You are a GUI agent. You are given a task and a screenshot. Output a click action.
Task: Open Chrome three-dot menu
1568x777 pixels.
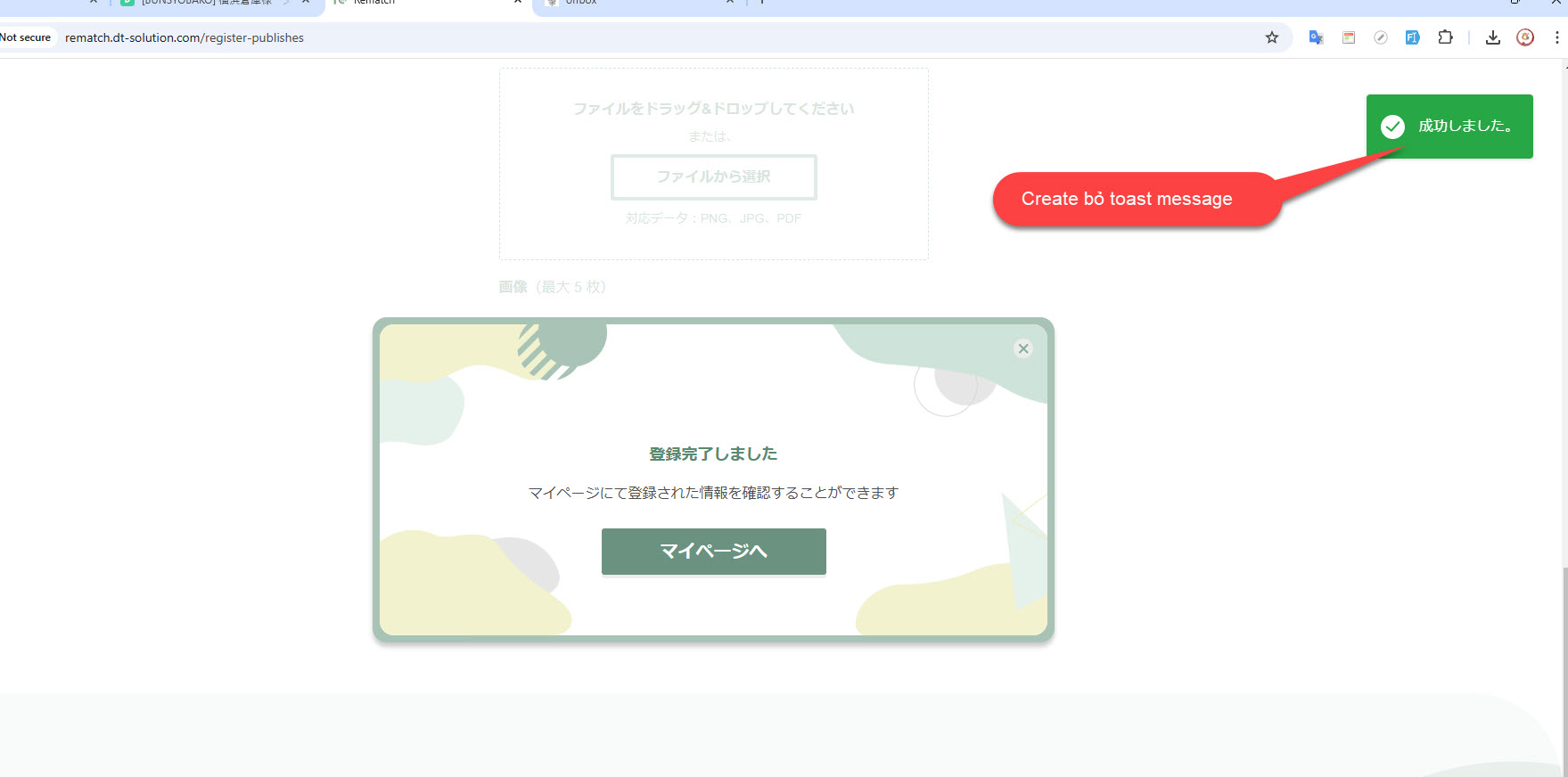[1556, 37]
